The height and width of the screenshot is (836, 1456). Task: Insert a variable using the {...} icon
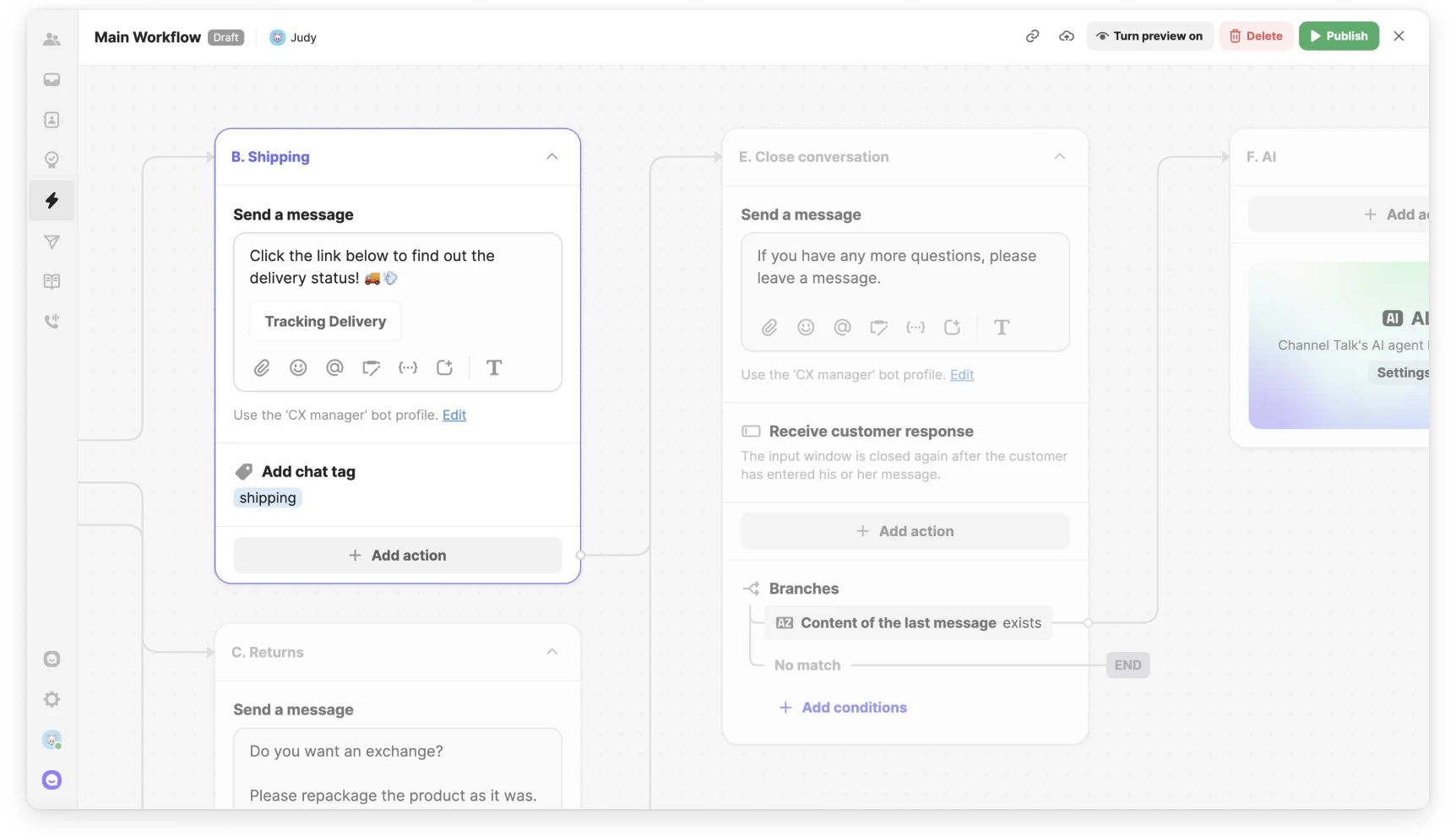(x=408, y=367)
